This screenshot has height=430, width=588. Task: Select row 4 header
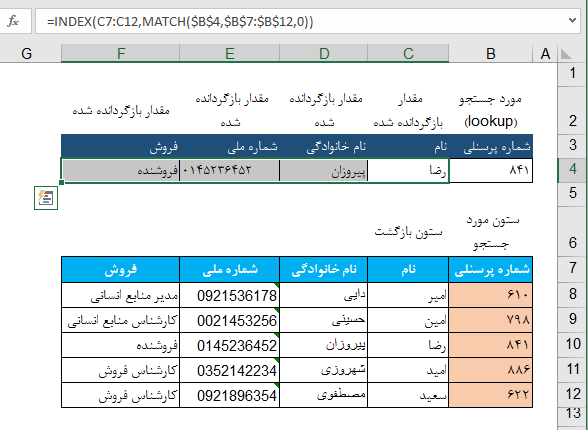coord(573,169)
